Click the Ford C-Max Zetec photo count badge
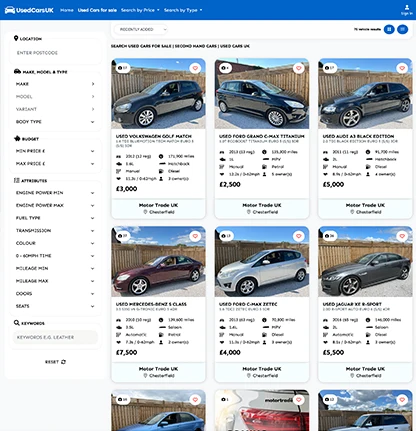The width and height of the screenshot is (416, 431). point(226,236)
